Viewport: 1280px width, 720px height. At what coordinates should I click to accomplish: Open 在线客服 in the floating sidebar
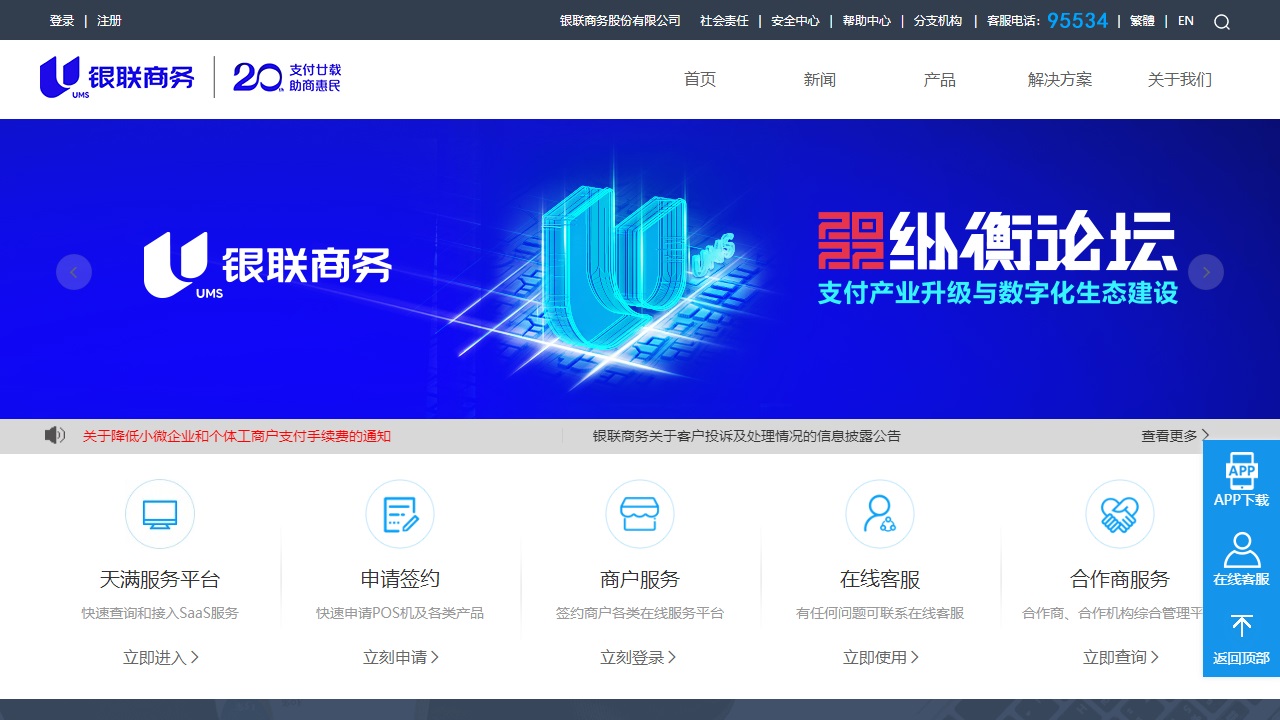1241,558
